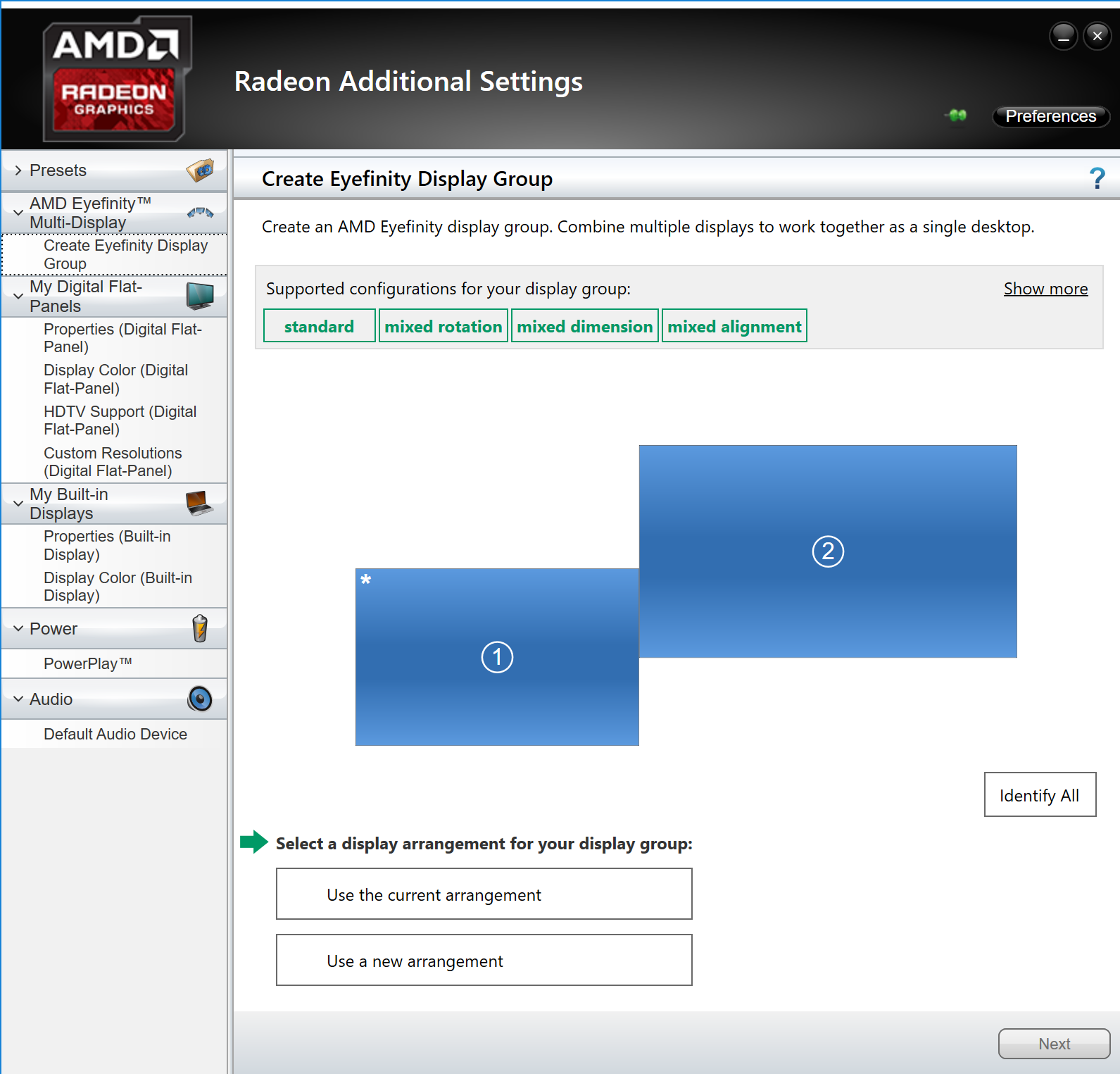This screenshot has width=1120, height=1074.
Task: Expand the Presets section chevron
Action: point(18,170)
